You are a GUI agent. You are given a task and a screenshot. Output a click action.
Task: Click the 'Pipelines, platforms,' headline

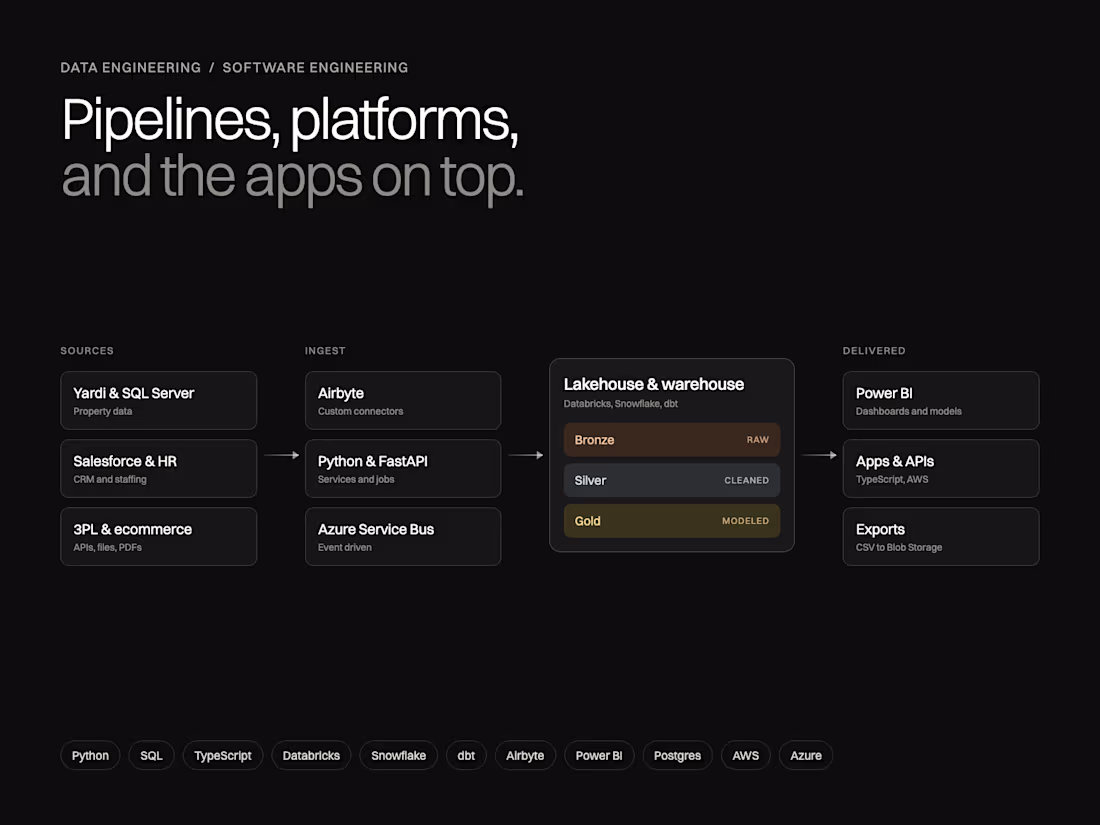(290, 121)
